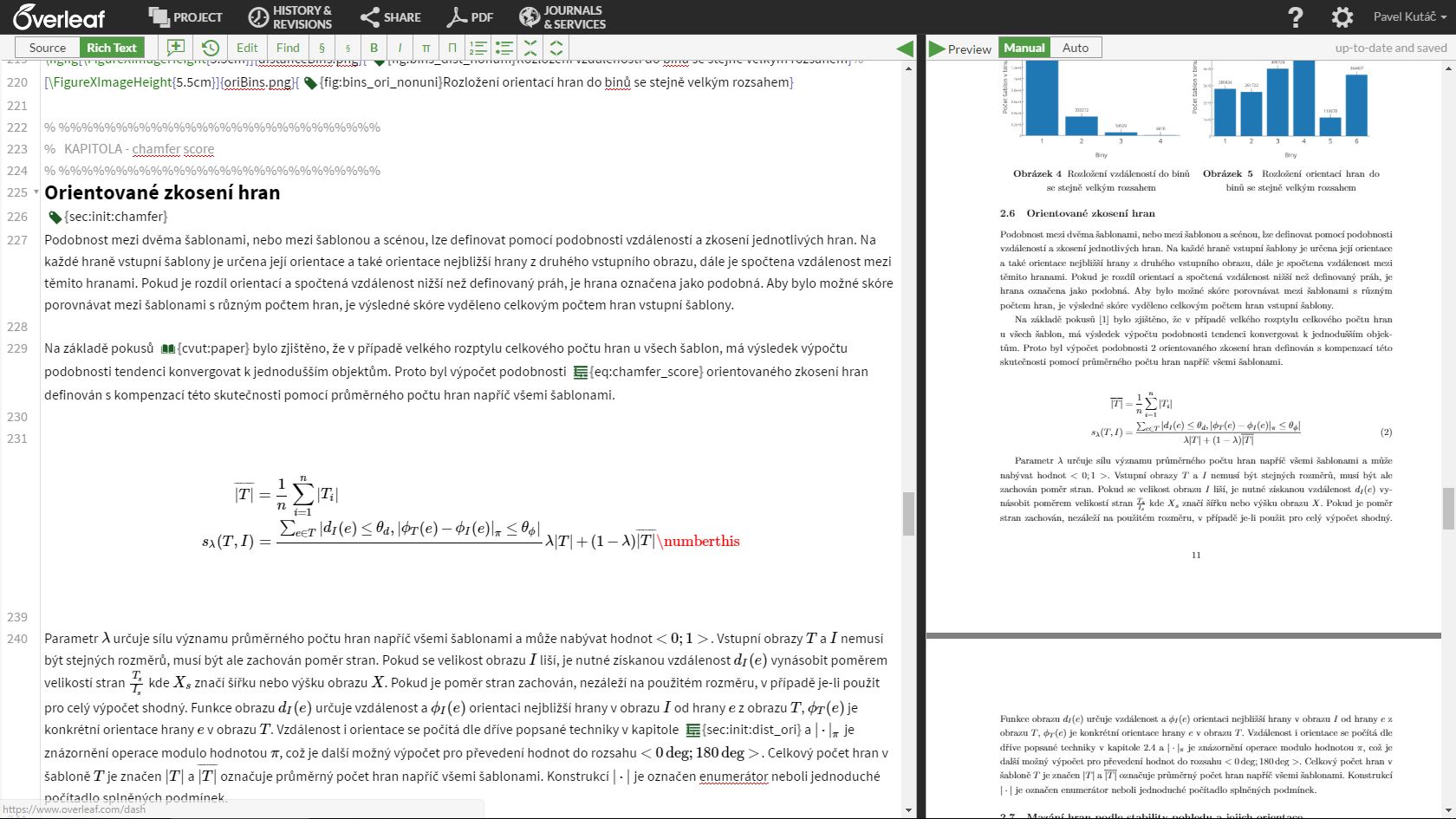Screen dimensions: 1456x819
Task: Open the PDF download menu
Action: [470, 16]
